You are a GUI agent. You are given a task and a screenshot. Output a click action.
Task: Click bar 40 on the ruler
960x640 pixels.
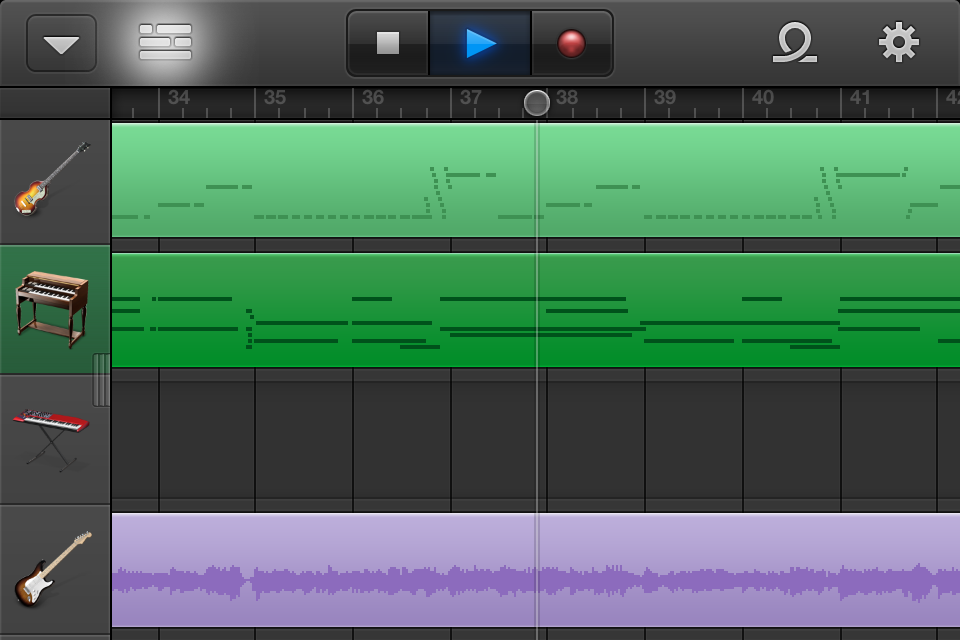click(x=763, y=97)
